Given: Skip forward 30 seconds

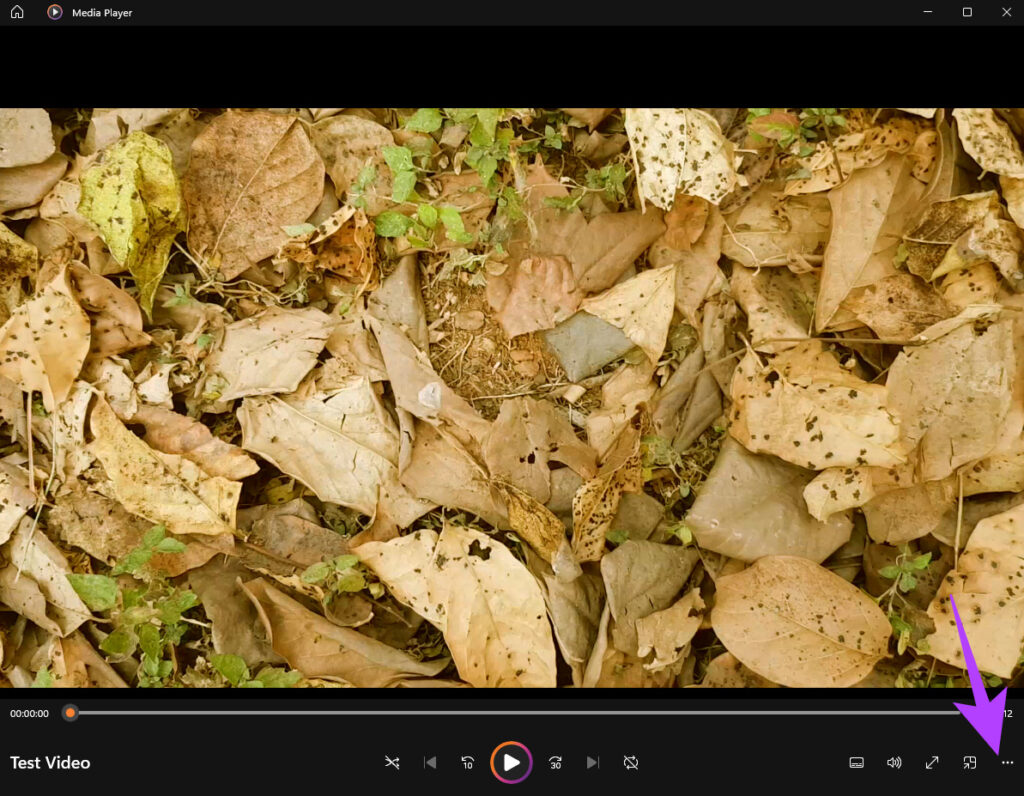Looking at the screenshot, I should coord(555,762).
